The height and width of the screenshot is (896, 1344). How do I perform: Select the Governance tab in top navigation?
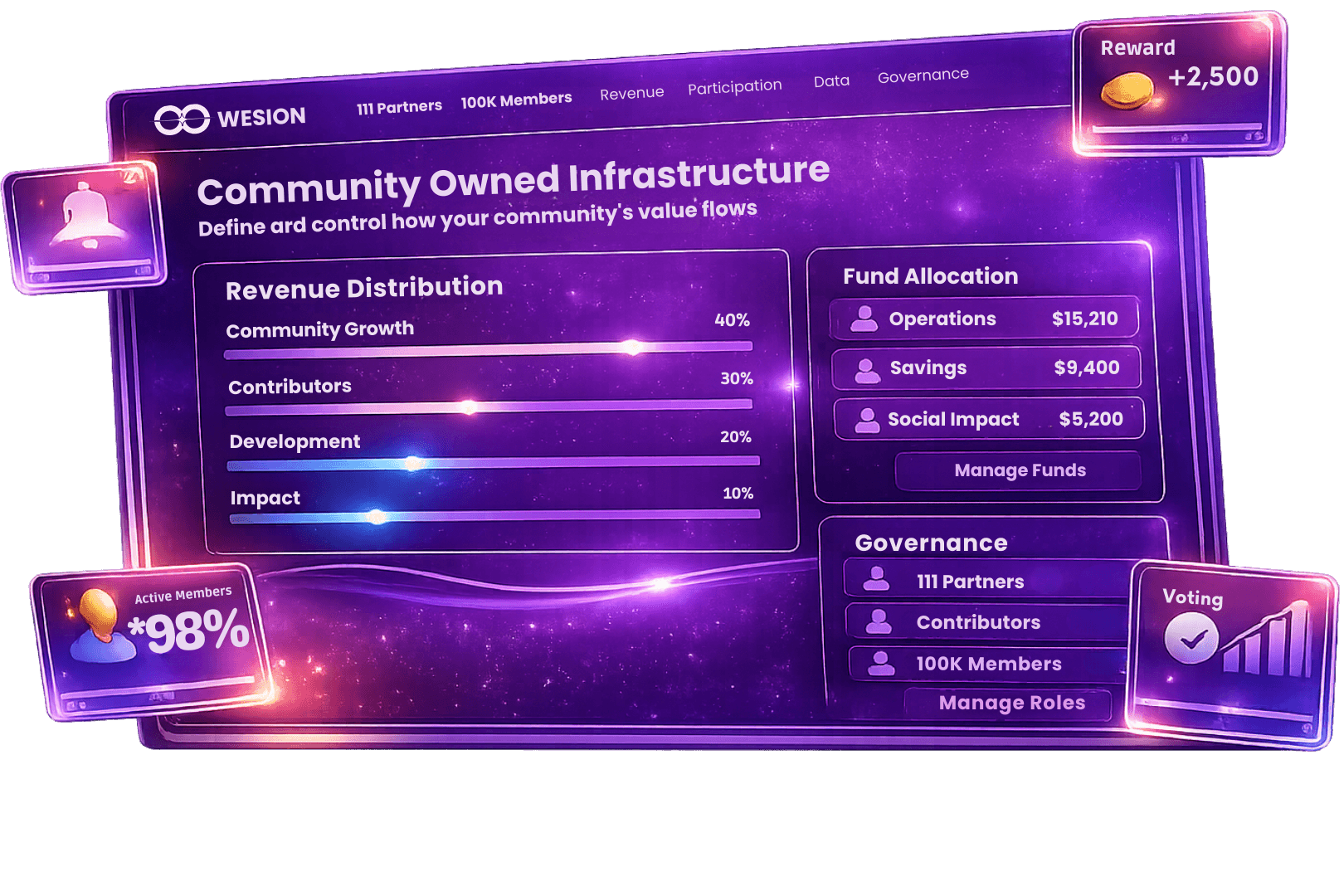click(x=923, y=76)
